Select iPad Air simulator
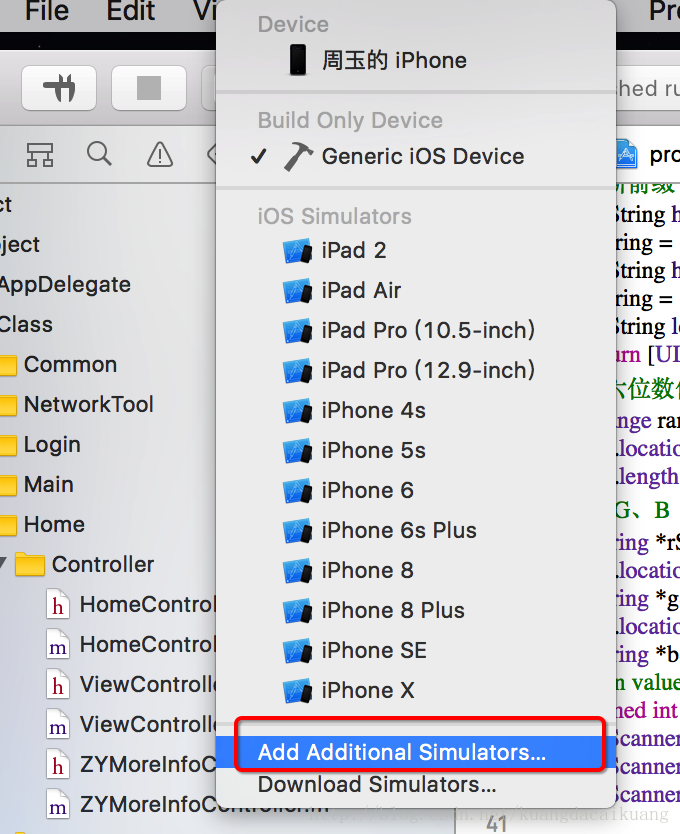The height and width of the screenshot is (834, 680). point(416,291)
